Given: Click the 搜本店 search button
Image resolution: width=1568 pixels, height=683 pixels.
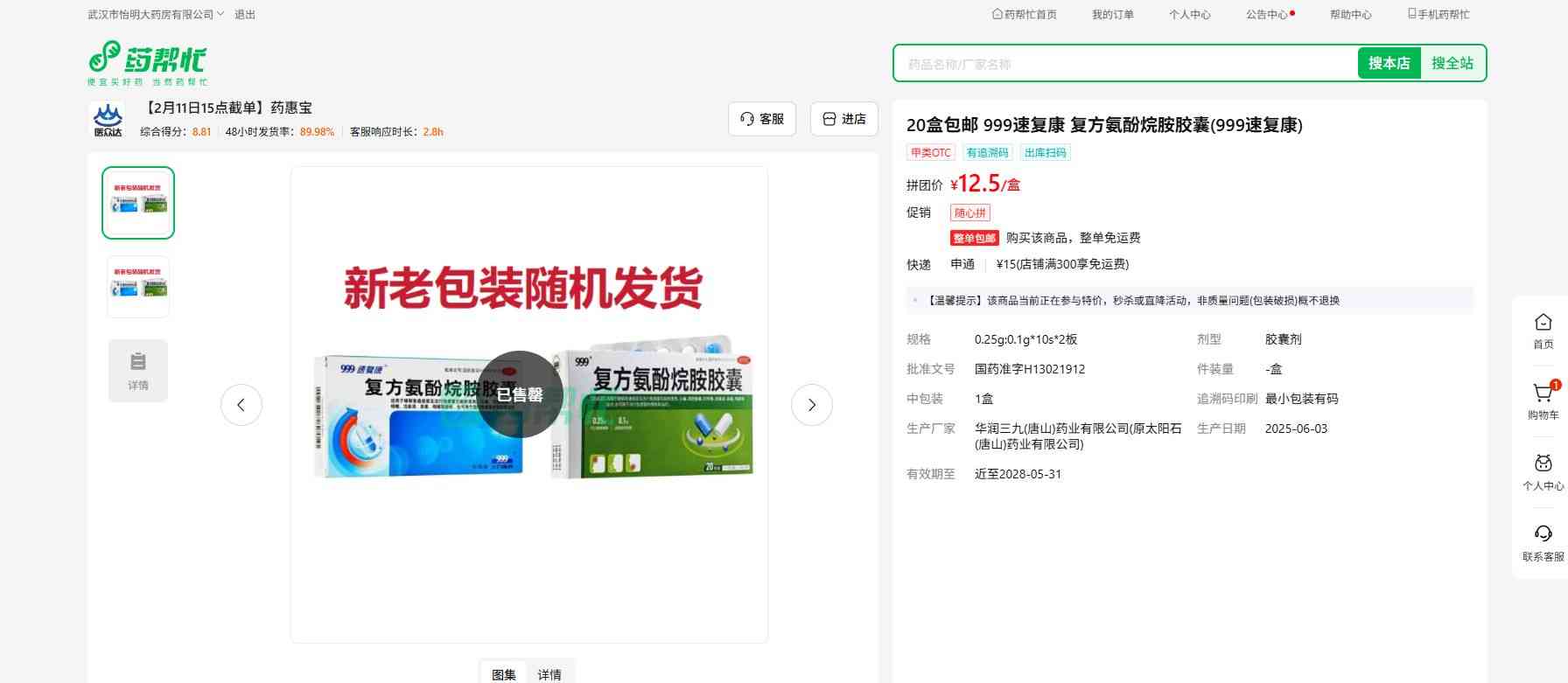Looking at the screenshot, I should click(1389, 63).
